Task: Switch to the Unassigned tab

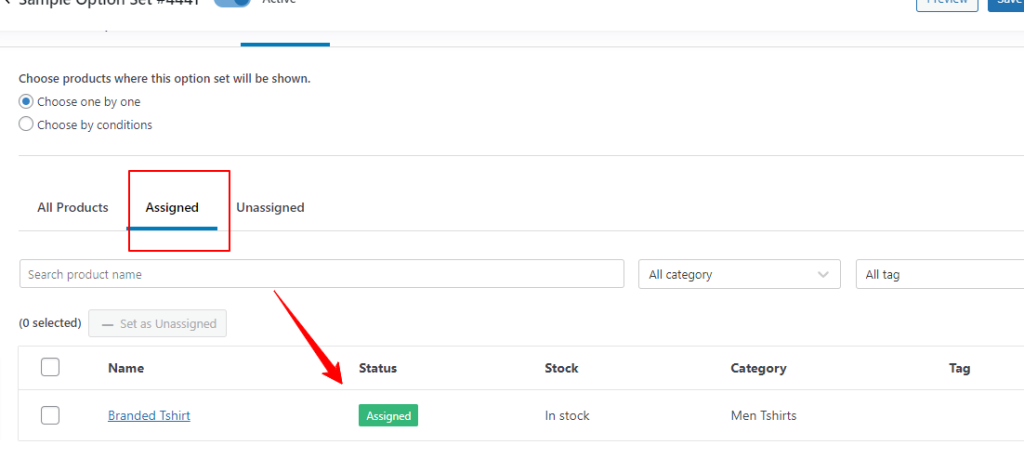Action: pos(270,207)
